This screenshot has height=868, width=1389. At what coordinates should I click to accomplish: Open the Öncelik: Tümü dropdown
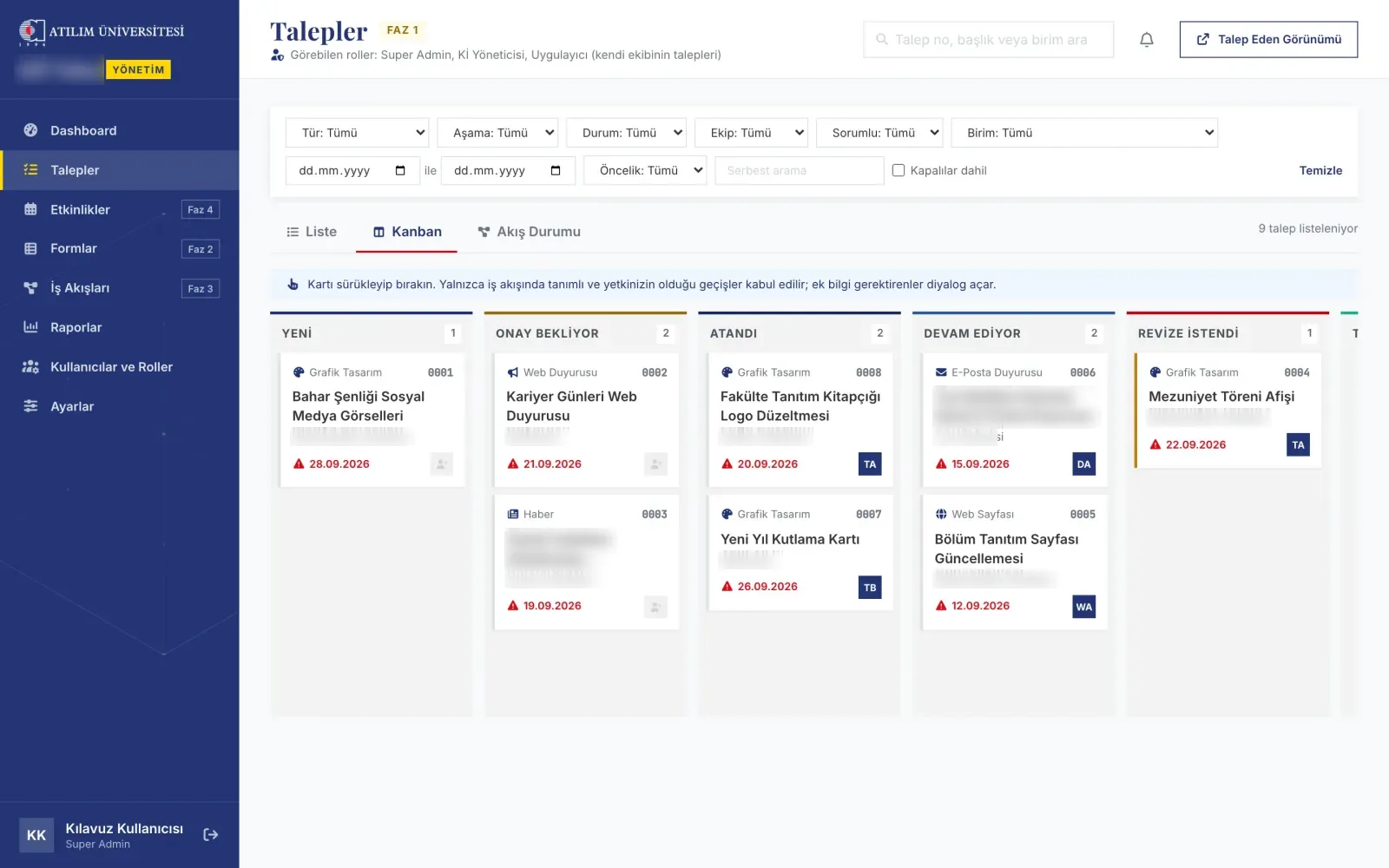click(645, 170)
